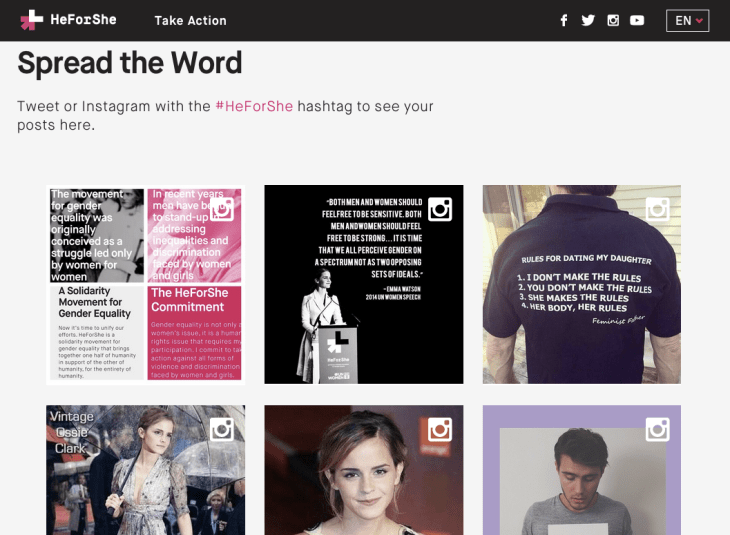This screenshot has width=730, height=535.
Task: Open the HeForShe Facebook page icon
Action: pyautogui.click(x=564, y=20)
